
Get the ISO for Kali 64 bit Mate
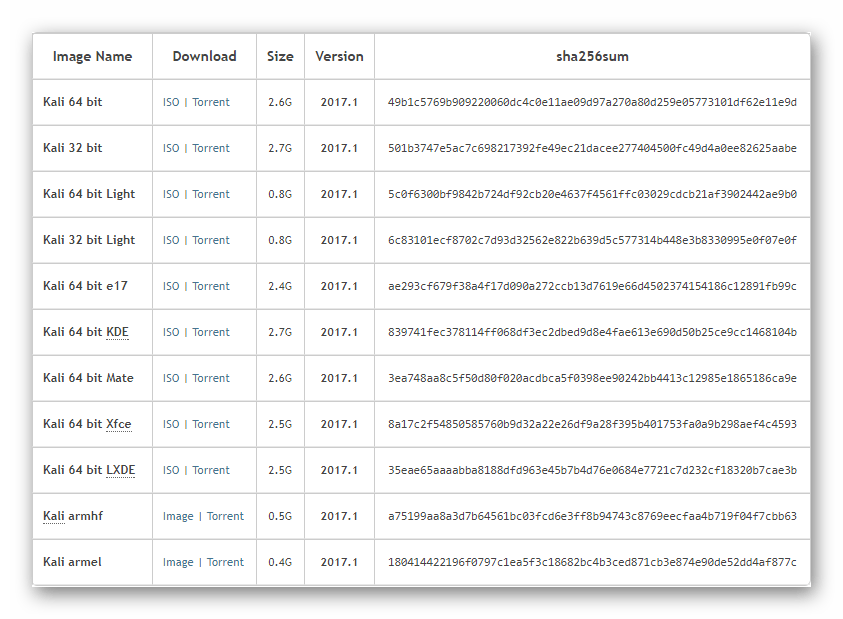click(x=171, y=378)
